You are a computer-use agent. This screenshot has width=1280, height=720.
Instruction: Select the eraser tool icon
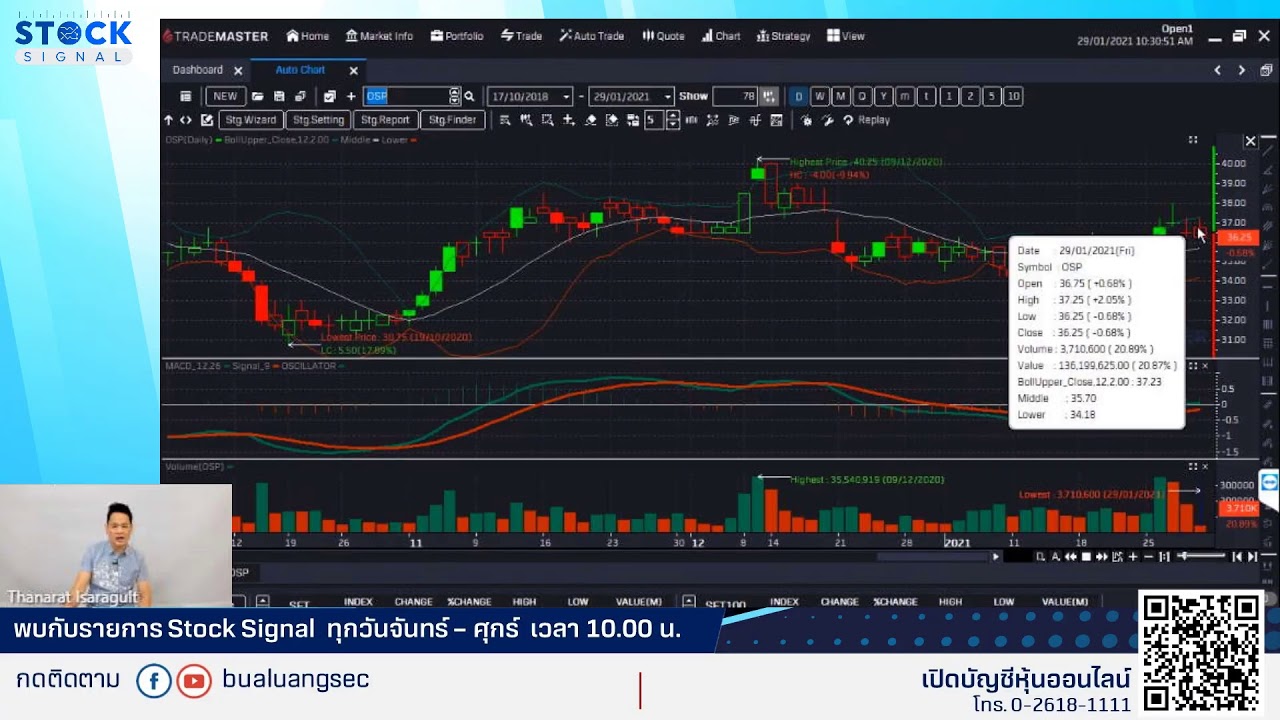click(590, 120)
